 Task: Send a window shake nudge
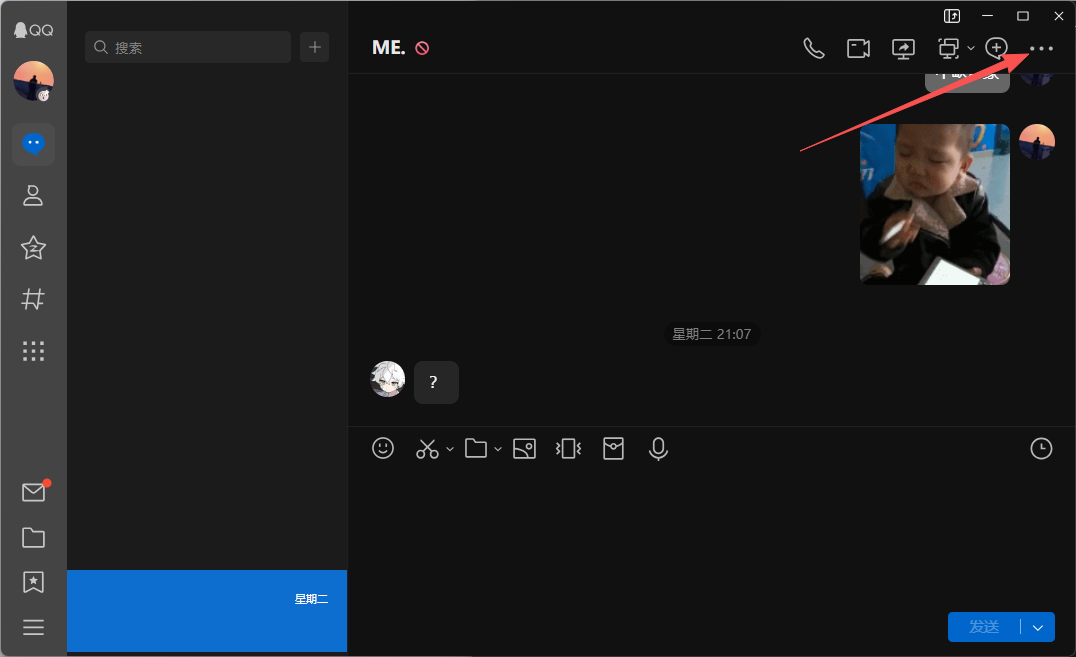(x=568, y=449)
